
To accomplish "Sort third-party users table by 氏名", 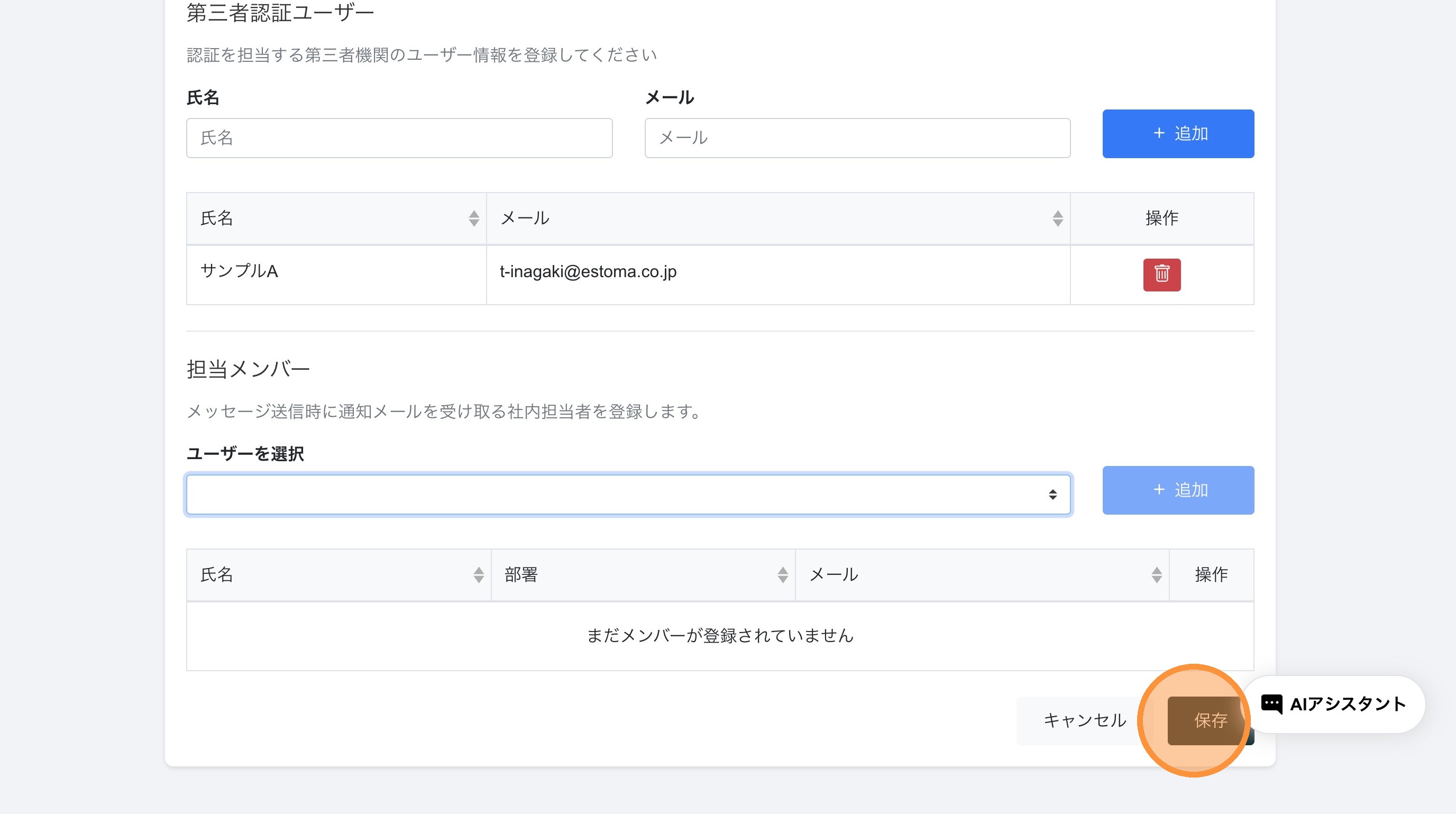I will [474, 218].
